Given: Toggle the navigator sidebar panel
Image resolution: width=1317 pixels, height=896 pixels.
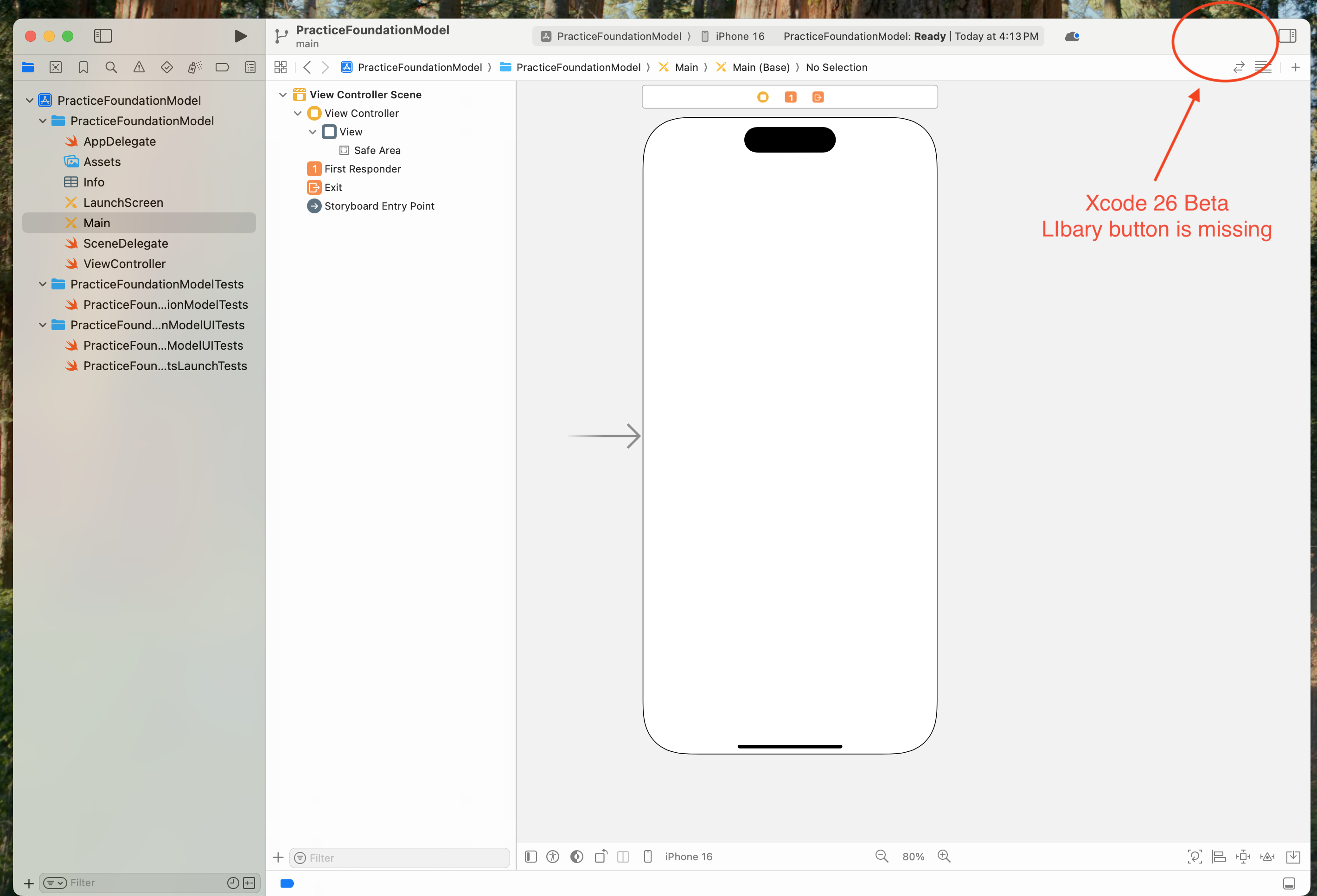Looking at the screenshot, I should tap(102, 36).
